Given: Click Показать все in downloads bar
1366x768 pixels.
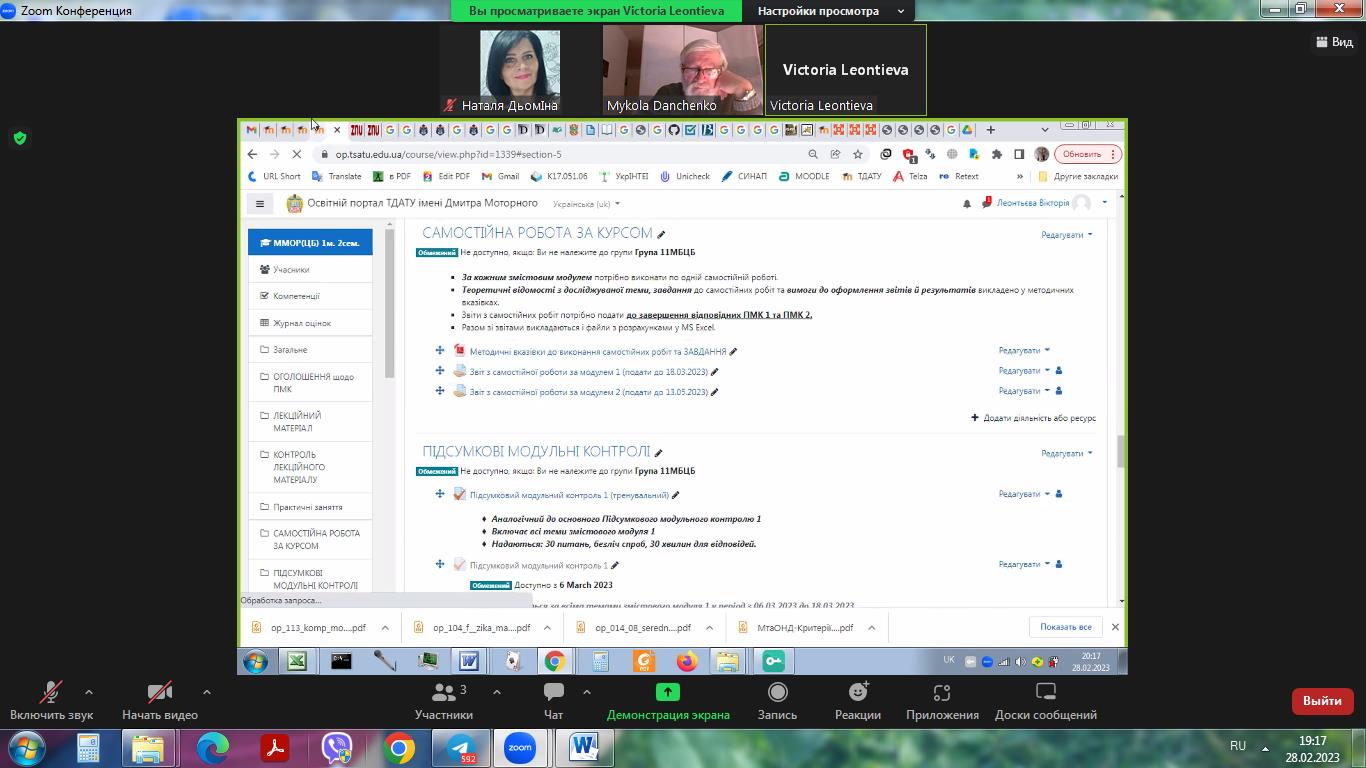Looking at the screenshot, I should point(1065,627).
